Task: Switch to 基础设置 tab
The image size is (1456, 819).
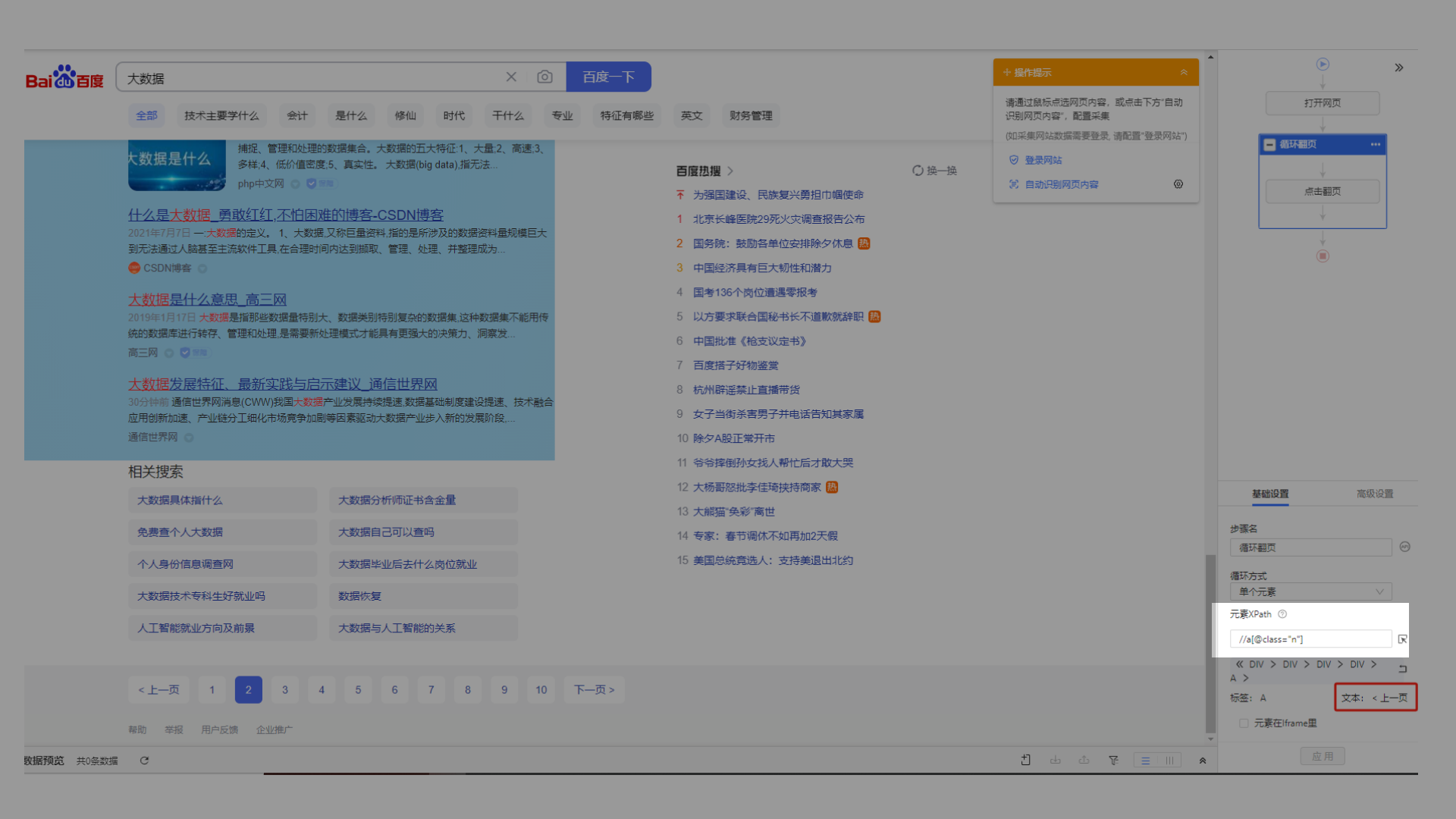Action: (x=1270, y=494)
